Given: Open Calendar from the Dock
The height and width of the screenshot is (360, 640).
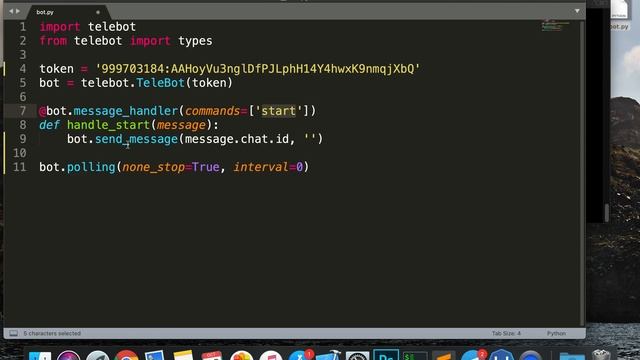Looking at the screenshot, I should point(212,355).
